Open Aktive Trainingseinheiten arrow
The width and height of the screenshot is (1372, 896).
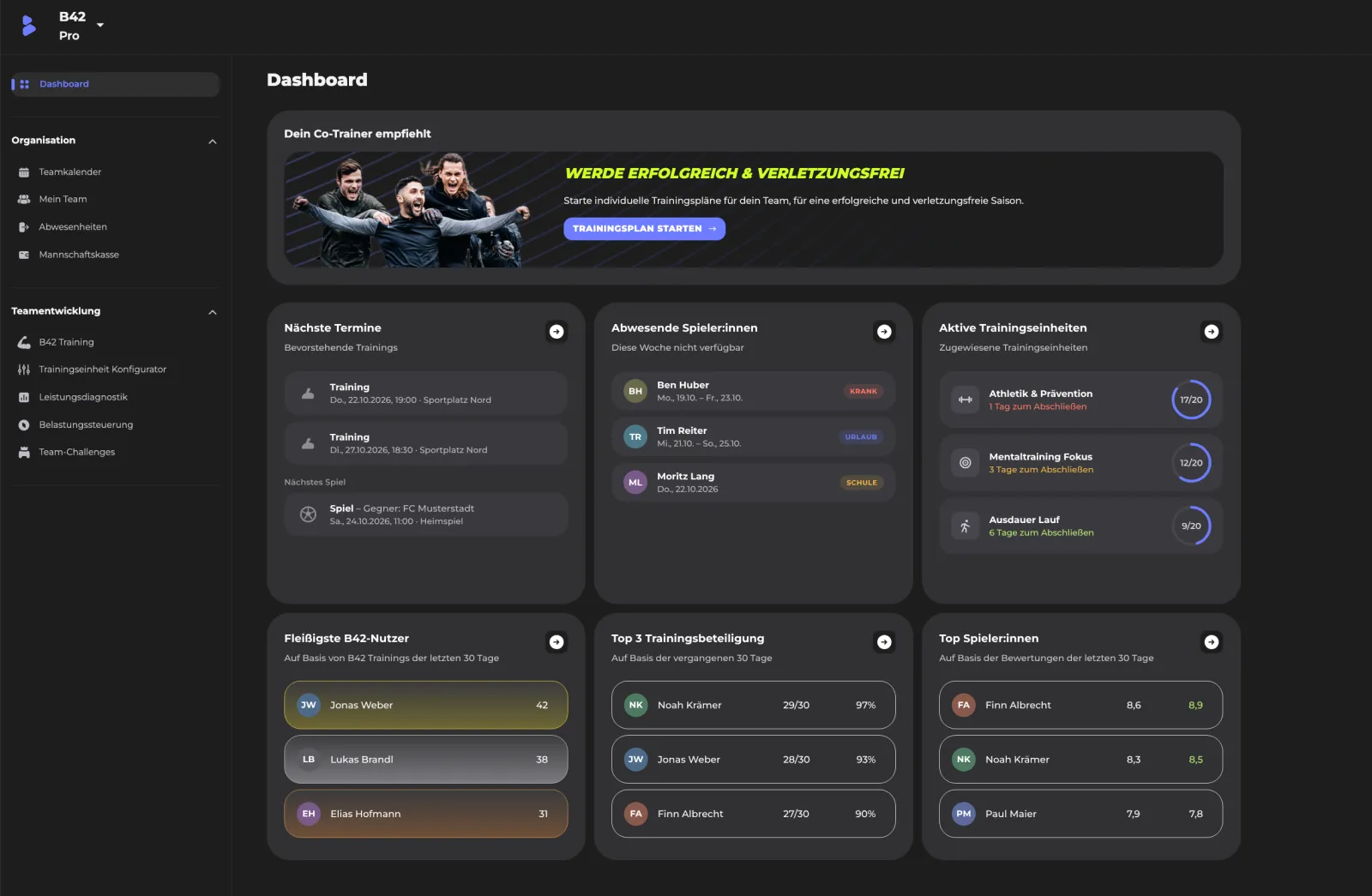point(1212,332)
